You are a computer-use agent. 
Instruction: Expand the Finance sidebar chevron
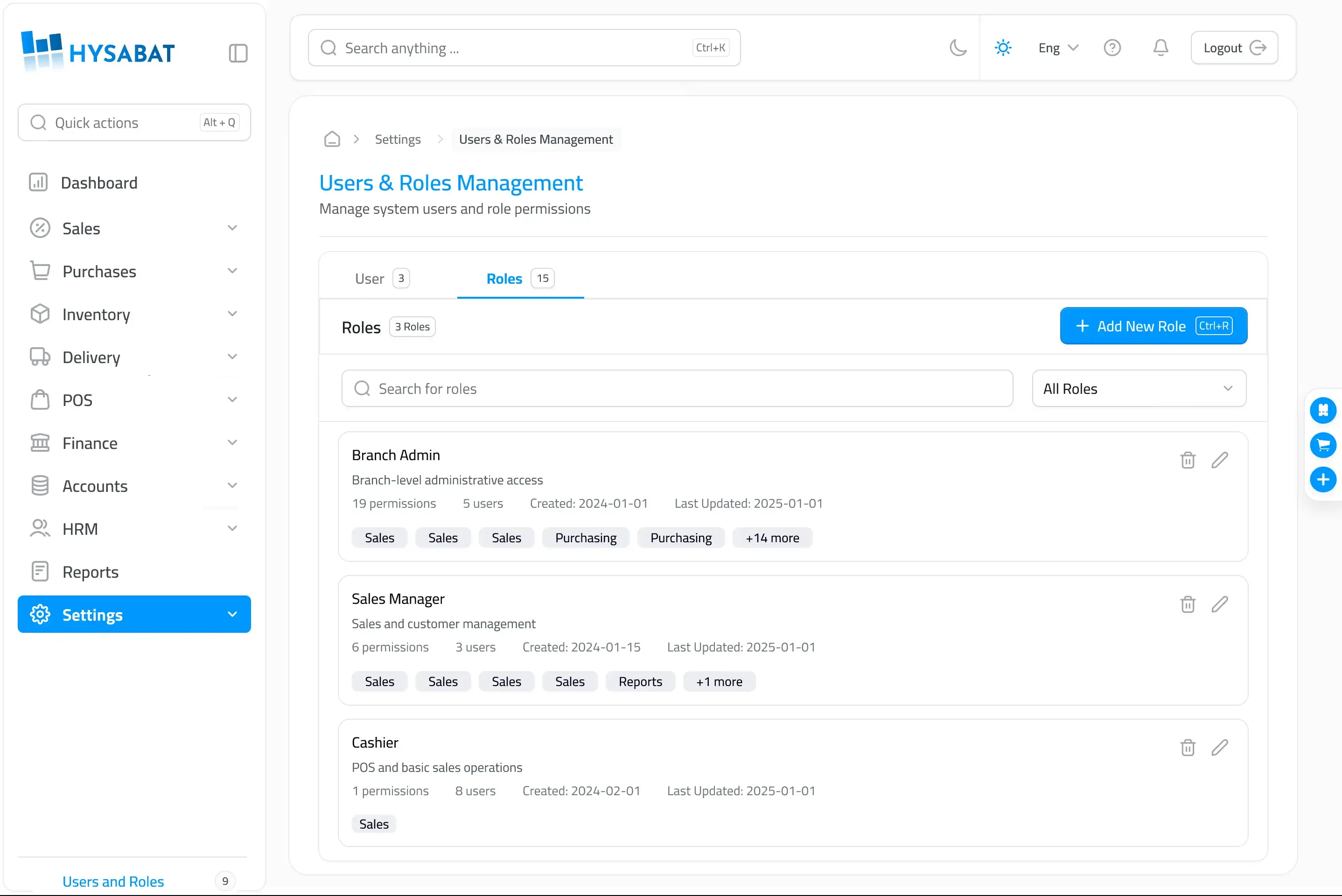[232, 443]
